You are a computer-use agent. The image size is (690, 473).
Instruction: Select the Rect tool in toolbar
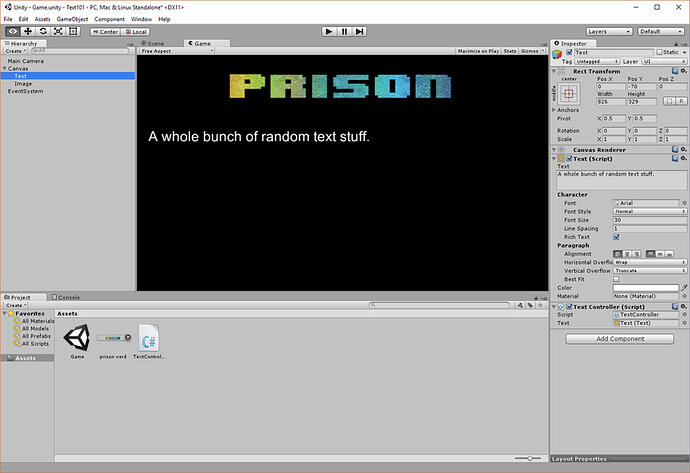73,31
